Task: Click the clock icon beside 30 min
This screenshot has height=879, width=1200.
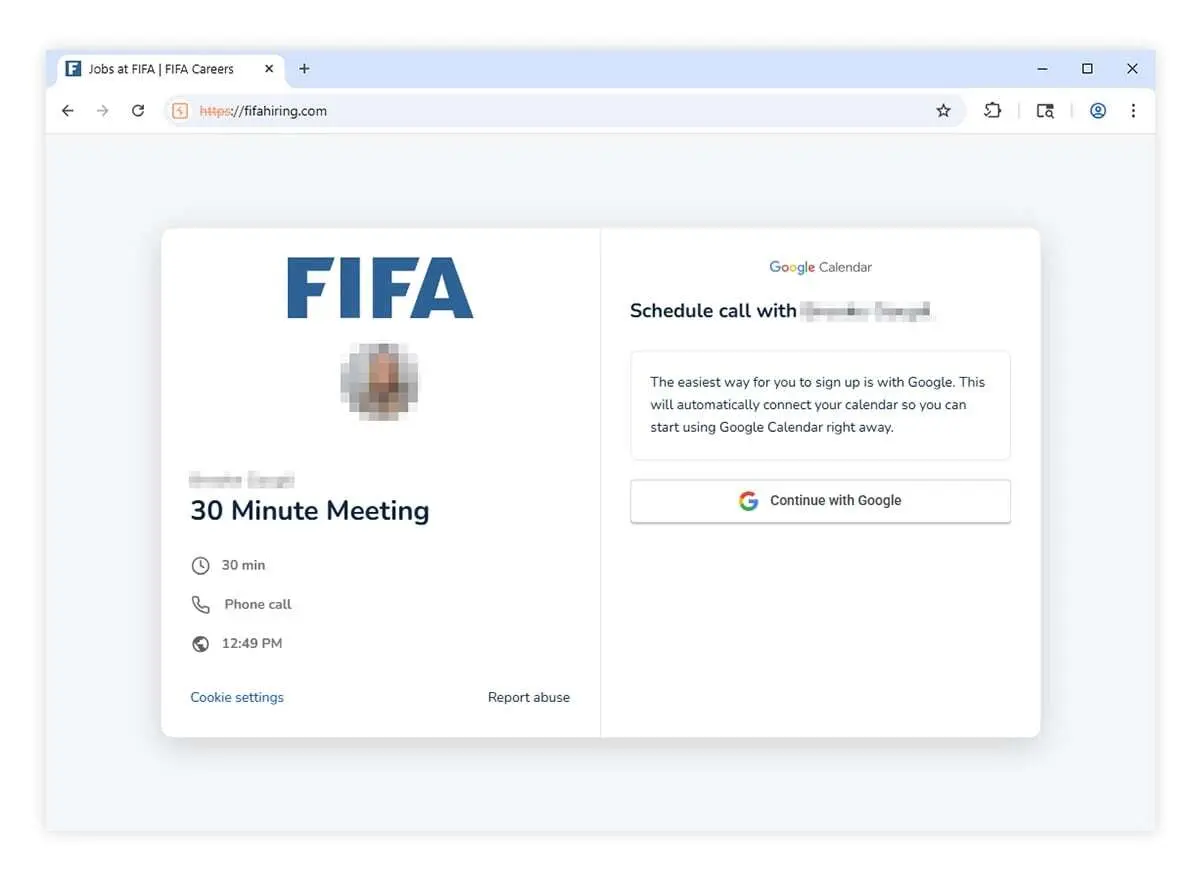Action: pos(201,566)
